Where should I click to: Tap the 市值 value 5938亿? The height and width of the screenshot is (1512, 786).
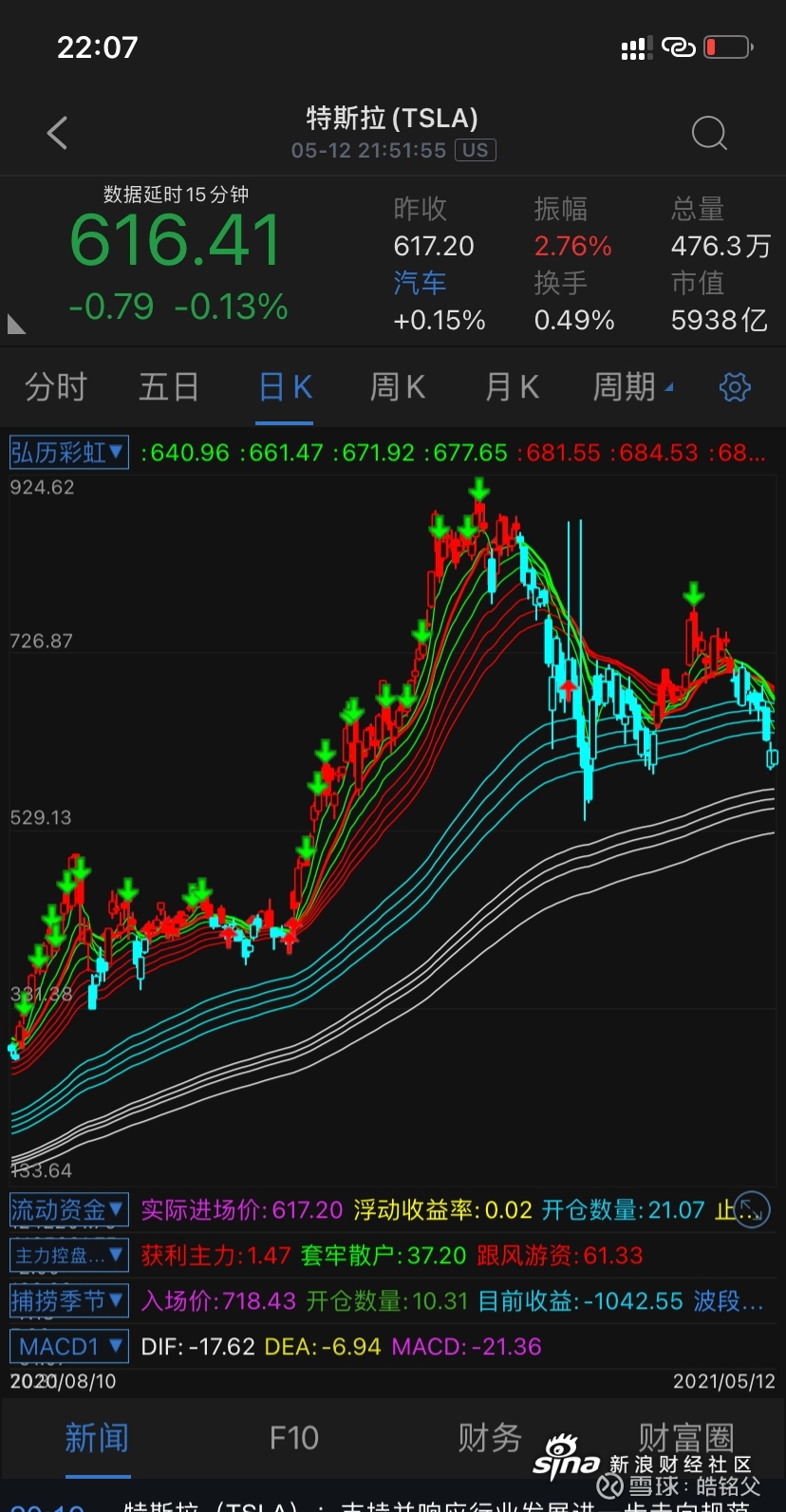pyautogui.click(x=720, y=320)
